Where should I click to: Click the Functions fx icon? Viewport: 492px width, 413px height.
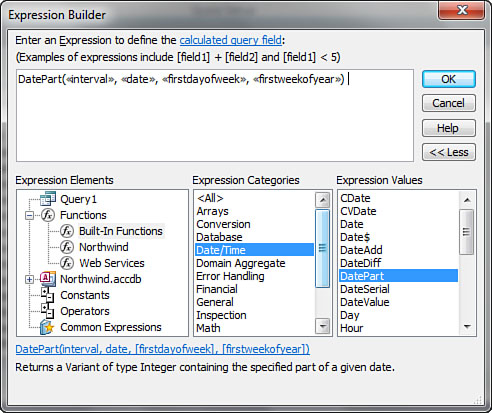click(48, 215)
